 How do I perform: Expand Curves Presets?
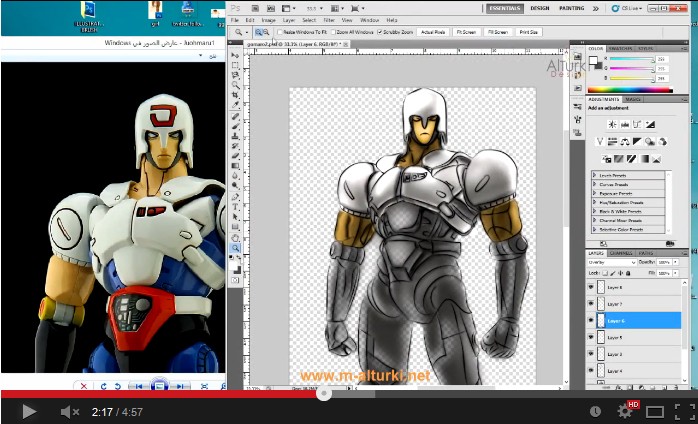click(x=594, y=184)
